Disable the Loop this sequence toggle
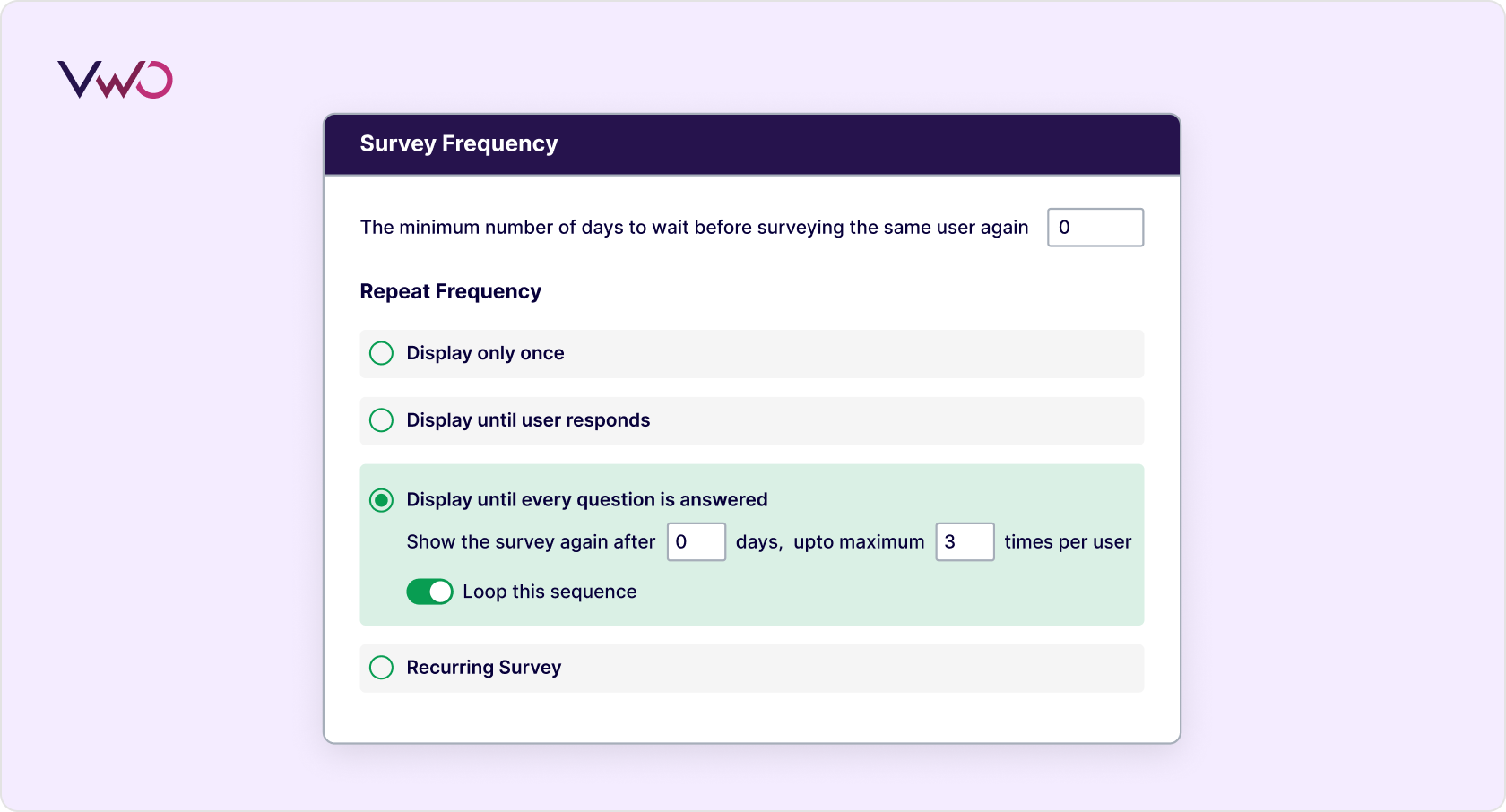 430,592
